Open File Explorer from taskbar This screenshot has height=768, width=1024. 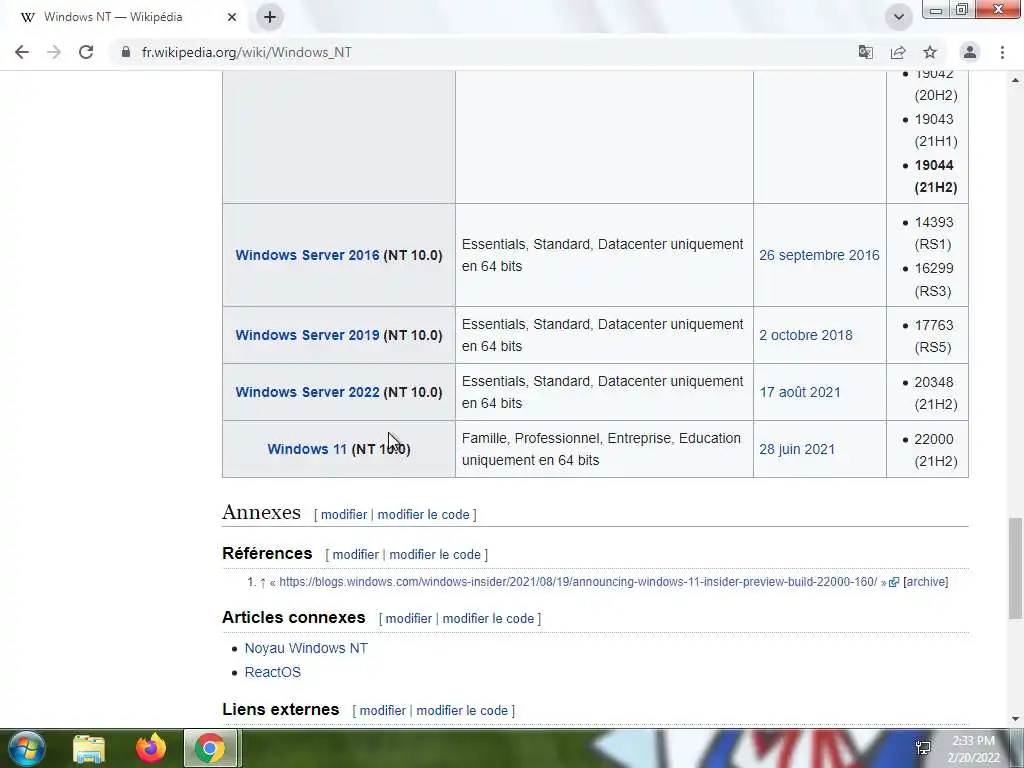[x=89, y=748]
